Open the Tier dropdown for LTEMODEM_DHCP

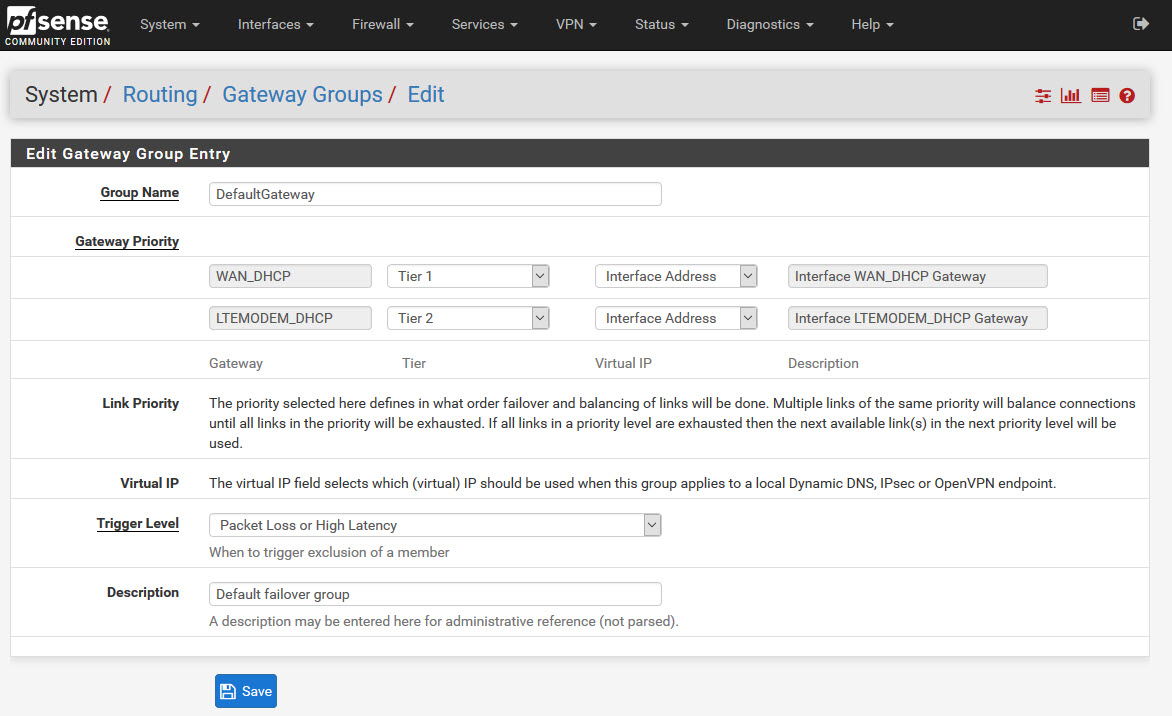[468, 318]
